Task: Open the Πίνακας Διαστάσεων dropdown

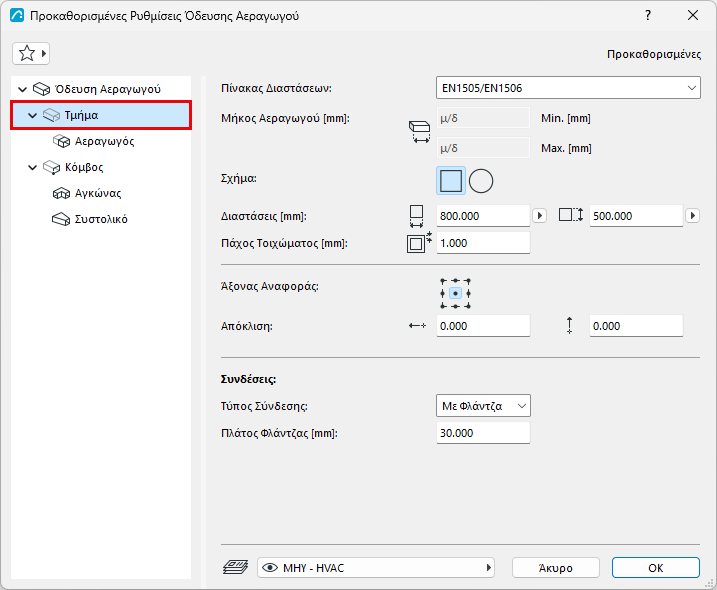Action: [568, 88]
